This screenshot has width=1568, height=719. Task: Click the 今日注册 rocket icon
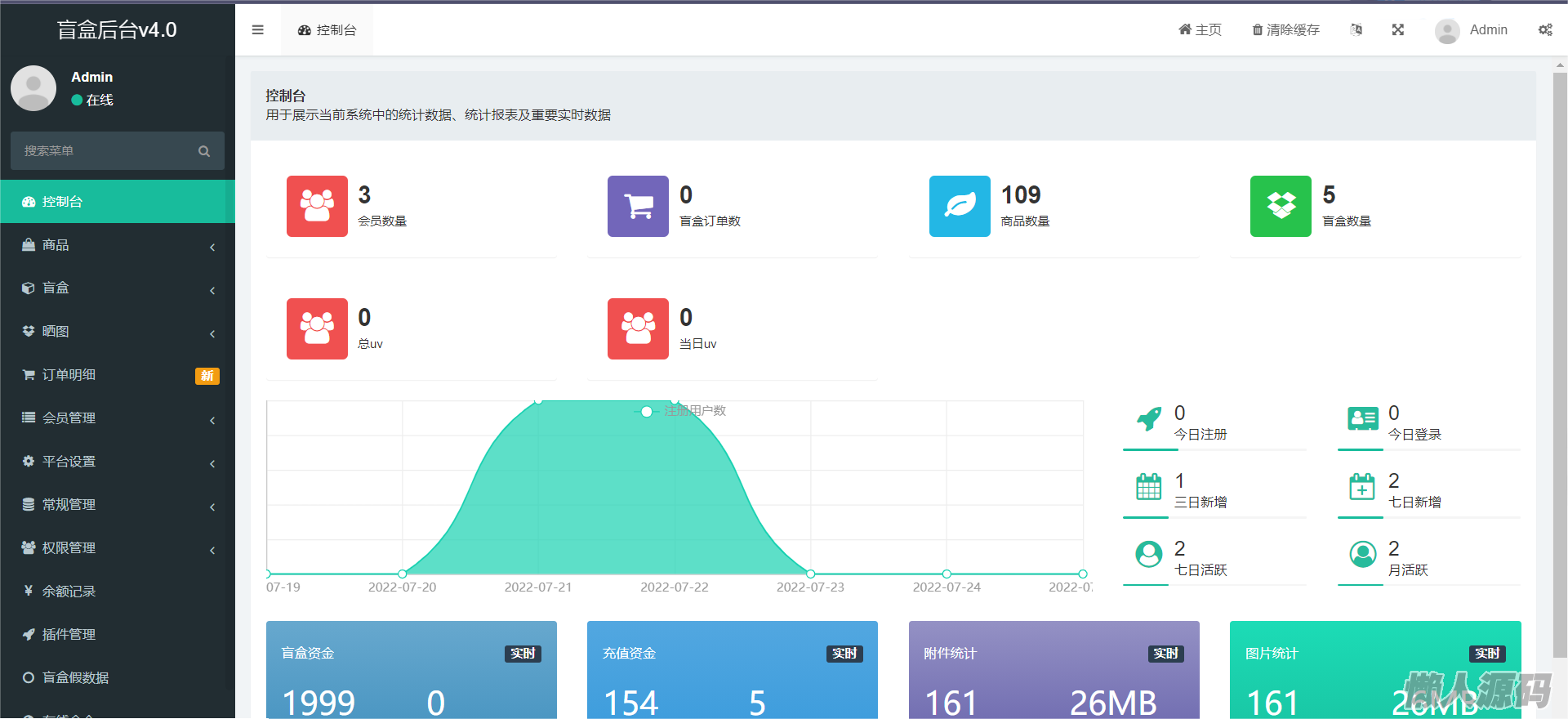point(1149,419)
